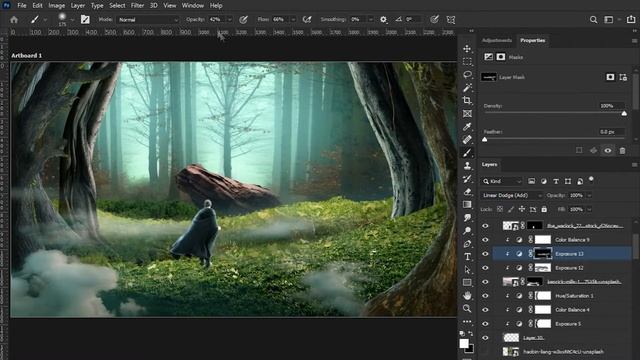The width and height of the screenshot is (640, 360).
Task: Open the Kind filter dropdown in Layers
Action: click(502, 181)
